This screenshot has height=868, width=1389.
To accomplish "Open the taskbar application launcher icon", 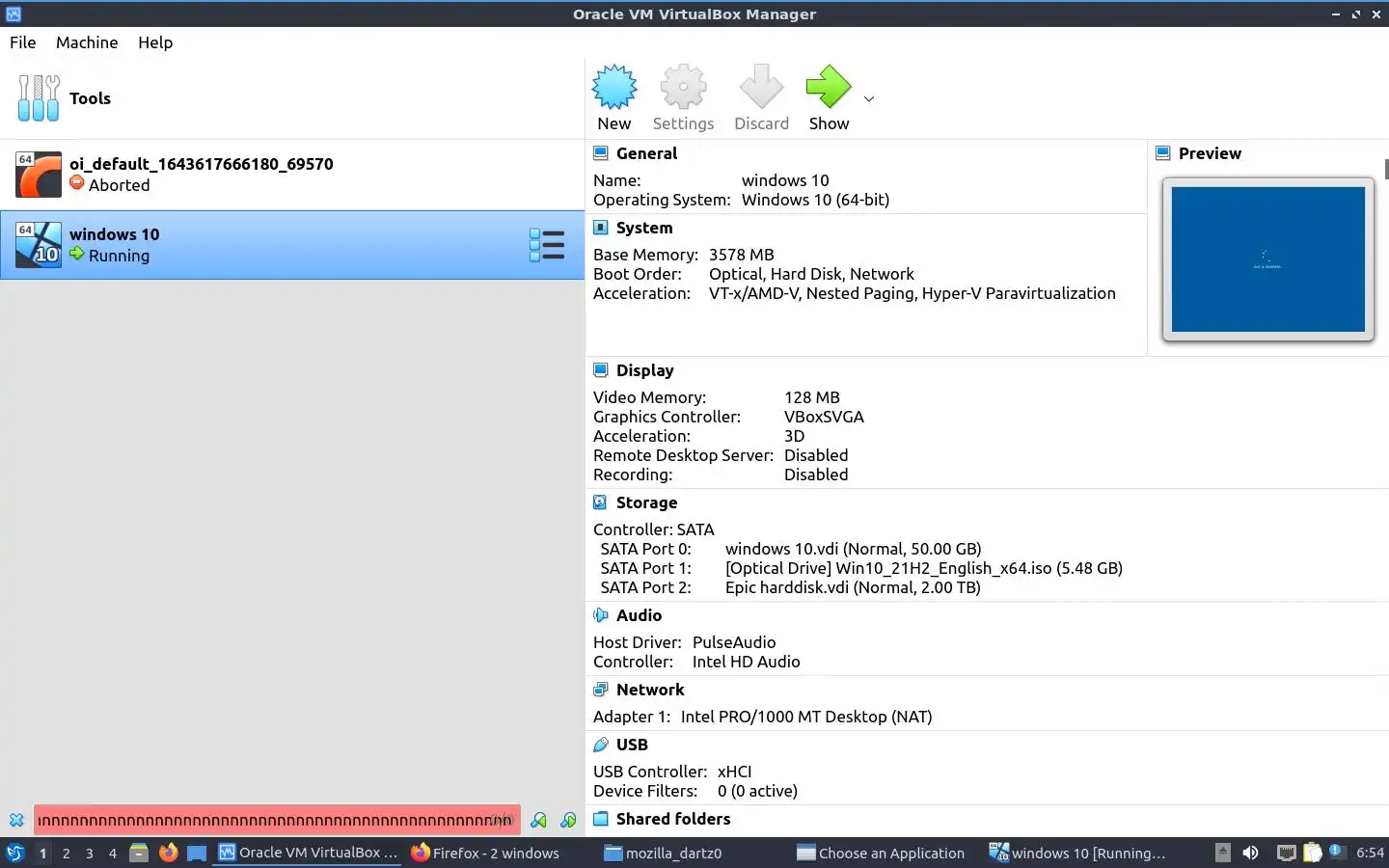I will [x=15, y=853].
